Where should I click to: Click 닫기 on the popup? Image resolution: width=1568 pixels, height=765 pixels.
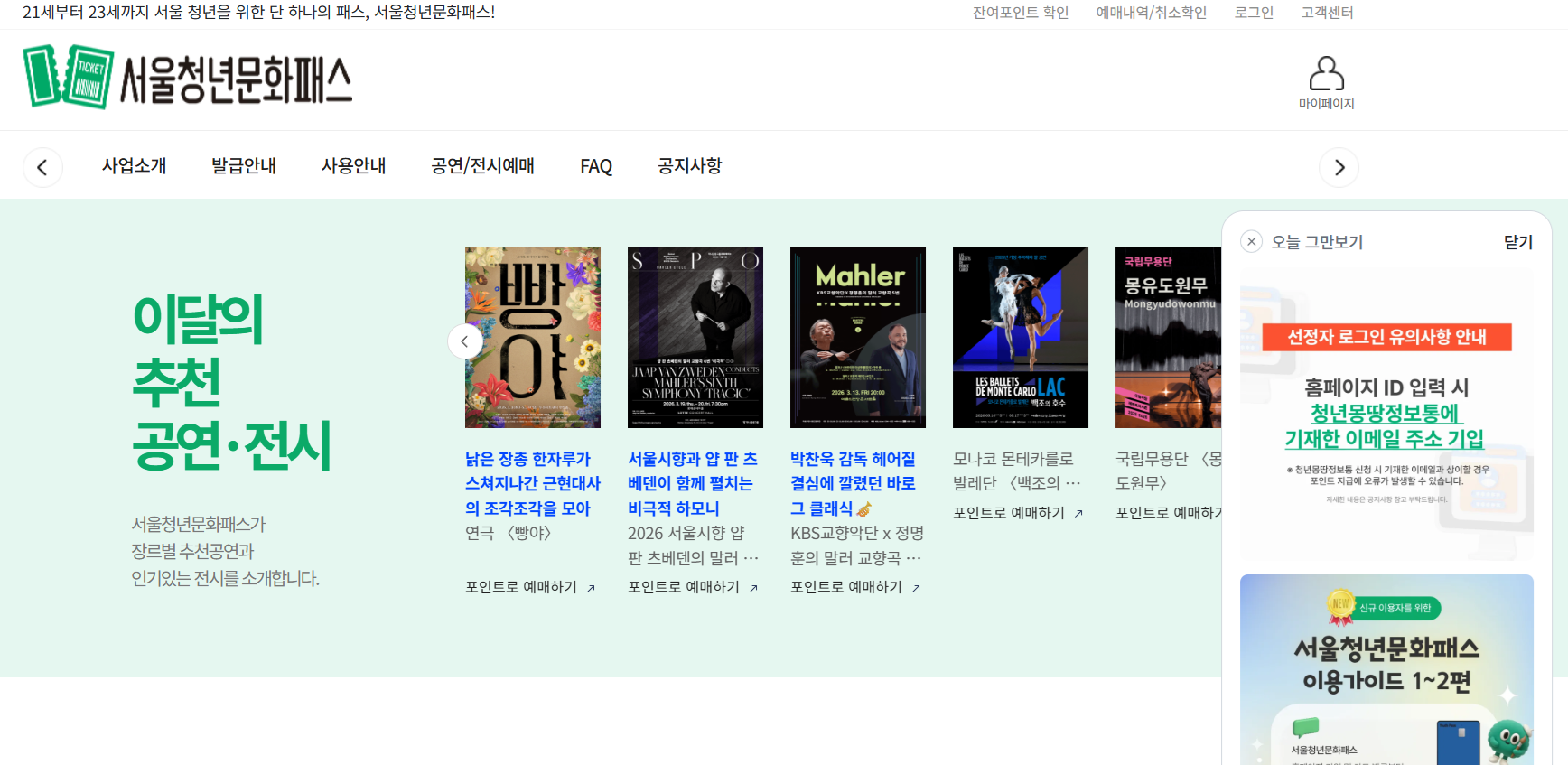click(x=1518, y=242)
